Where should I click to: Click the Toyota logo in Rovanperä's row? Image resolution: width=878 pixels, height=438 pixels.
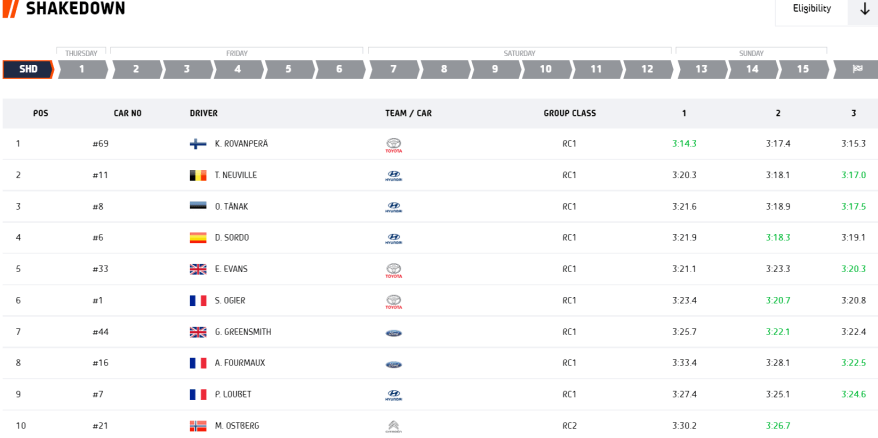(393, 144)
